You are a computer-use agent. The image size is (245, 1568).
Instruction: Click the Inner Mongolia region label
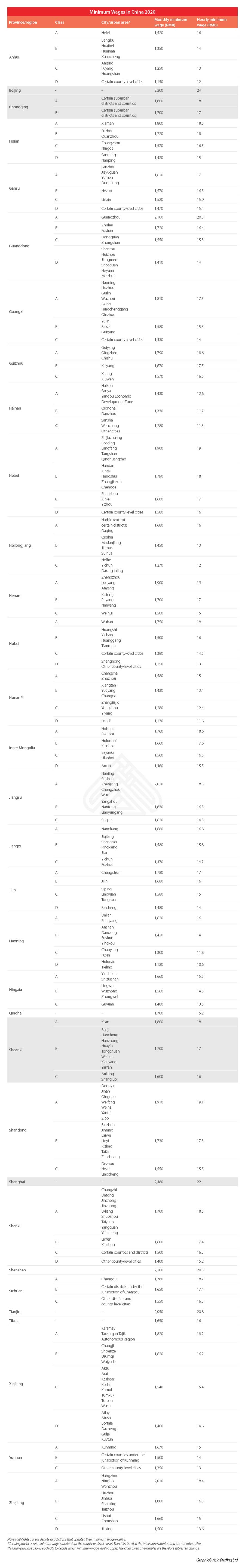22,748
